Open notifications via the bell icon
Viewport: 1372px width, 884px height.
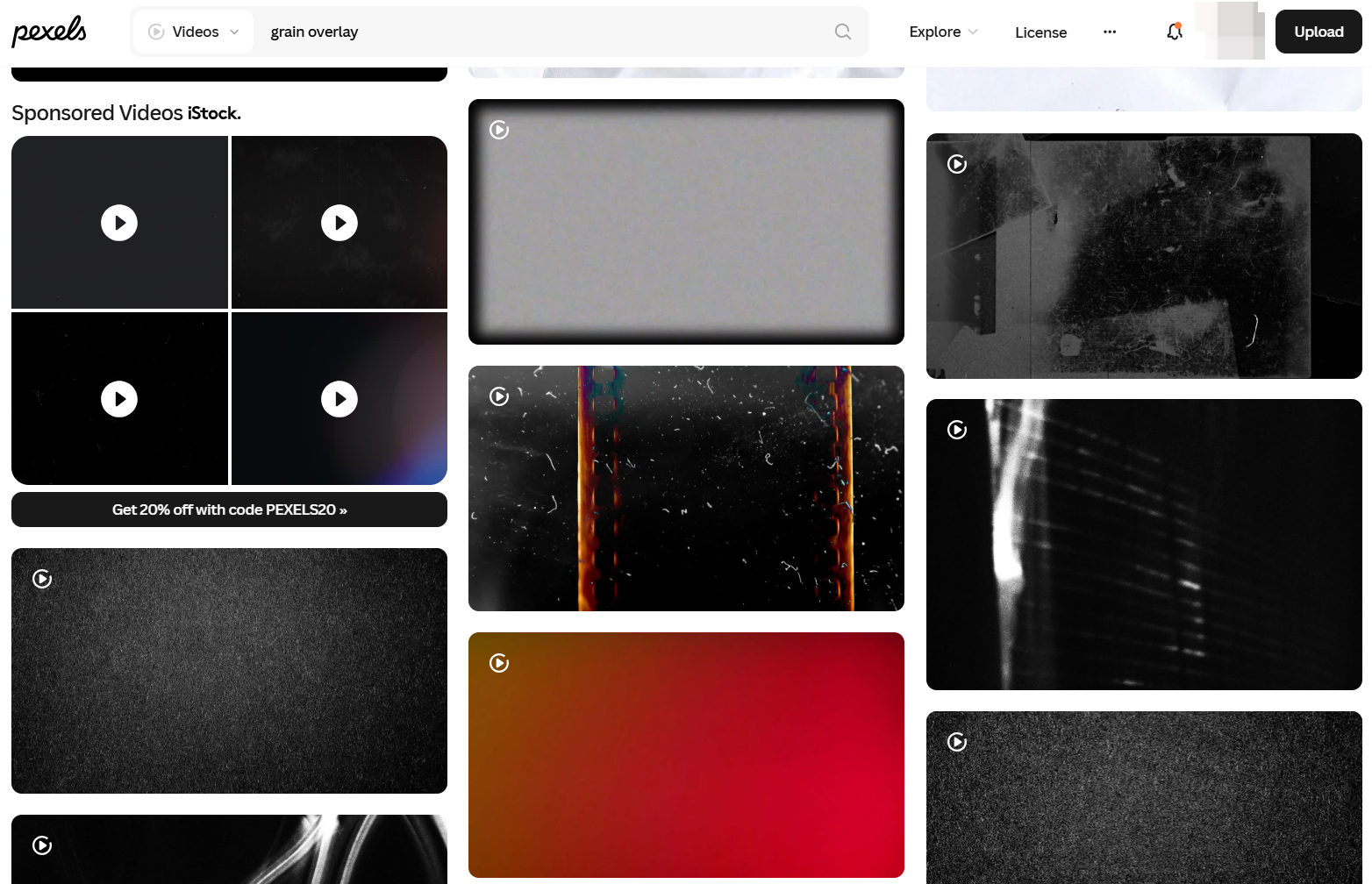click(x=1174, y=32)
